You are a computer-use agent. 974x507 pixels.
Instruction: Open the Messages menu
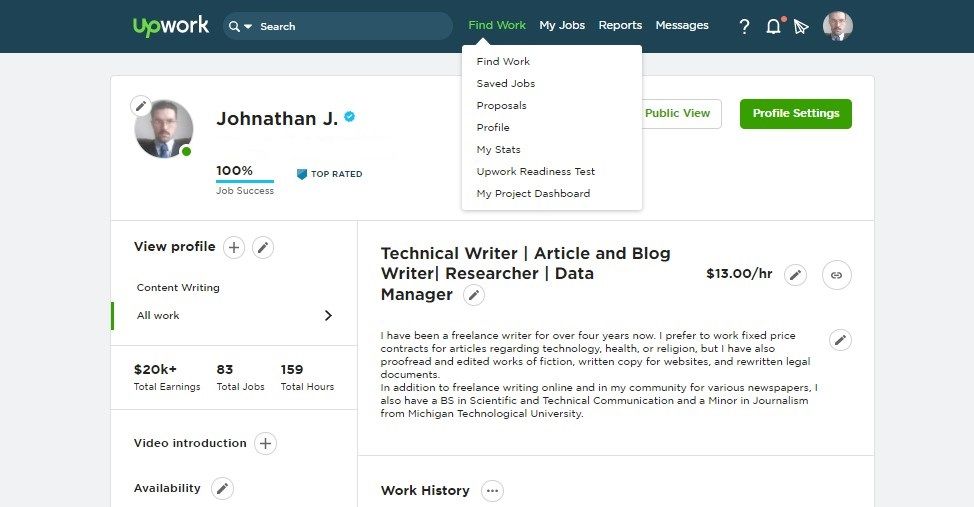point(682,25)
